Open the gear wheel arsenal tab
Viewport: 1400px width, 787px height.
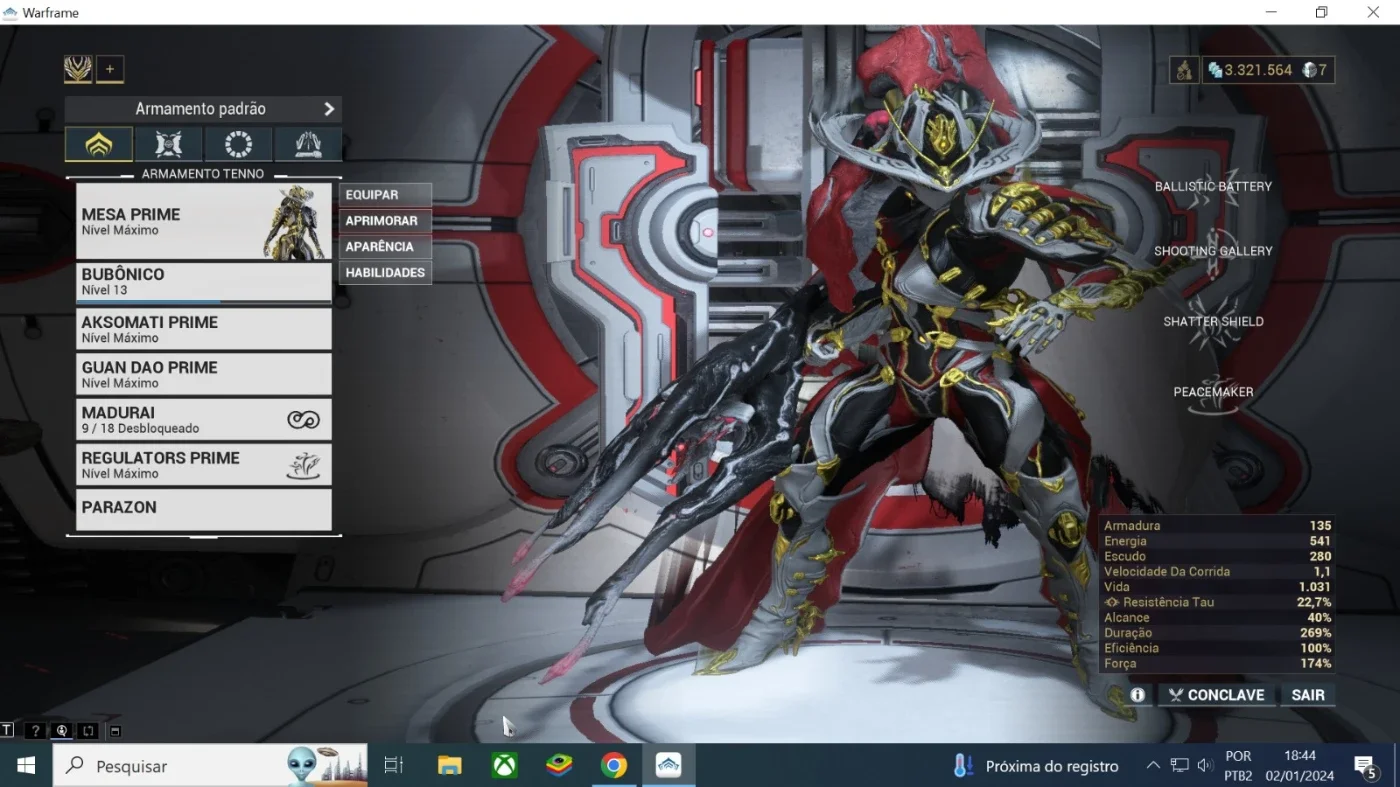pyautogui.click(x=238, y=144)
